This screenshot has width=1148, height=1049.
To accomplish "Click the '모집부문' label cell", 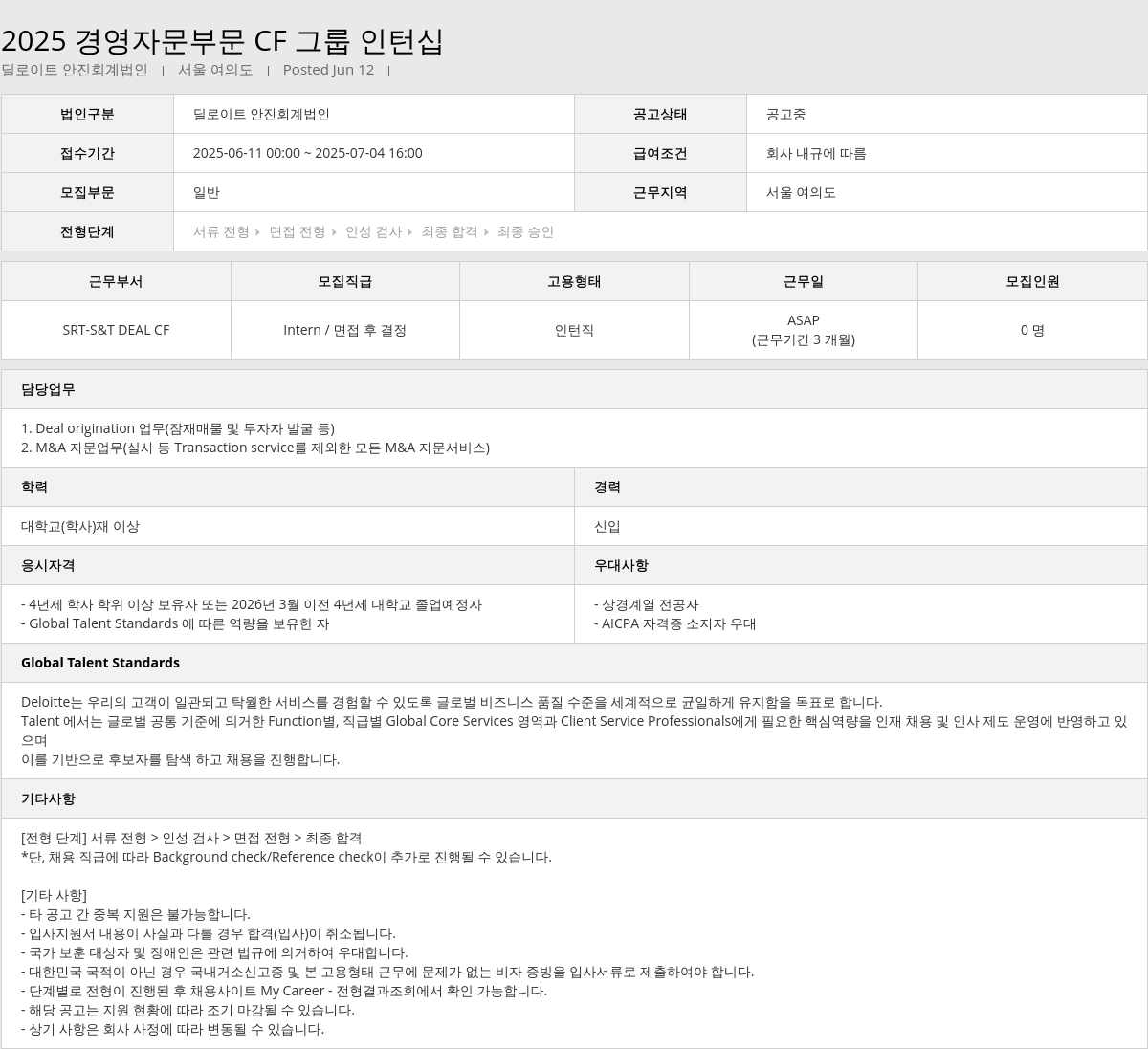I will pyautogui.click(x=87, y=192).
